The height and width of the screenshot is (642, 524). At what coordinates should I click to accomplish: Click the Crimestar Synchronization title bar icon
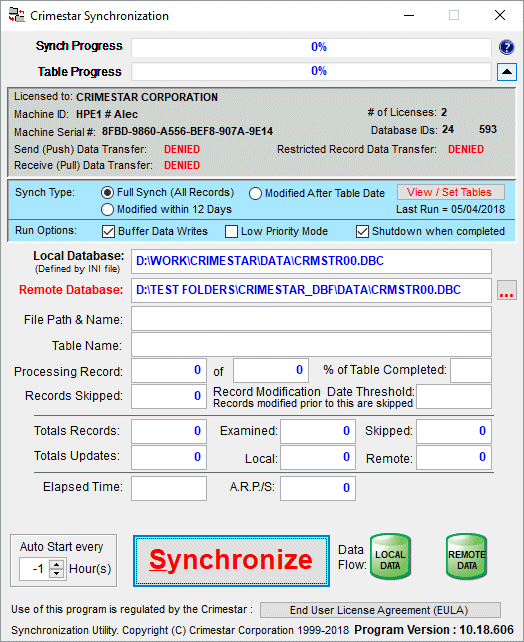pos(16,15)
